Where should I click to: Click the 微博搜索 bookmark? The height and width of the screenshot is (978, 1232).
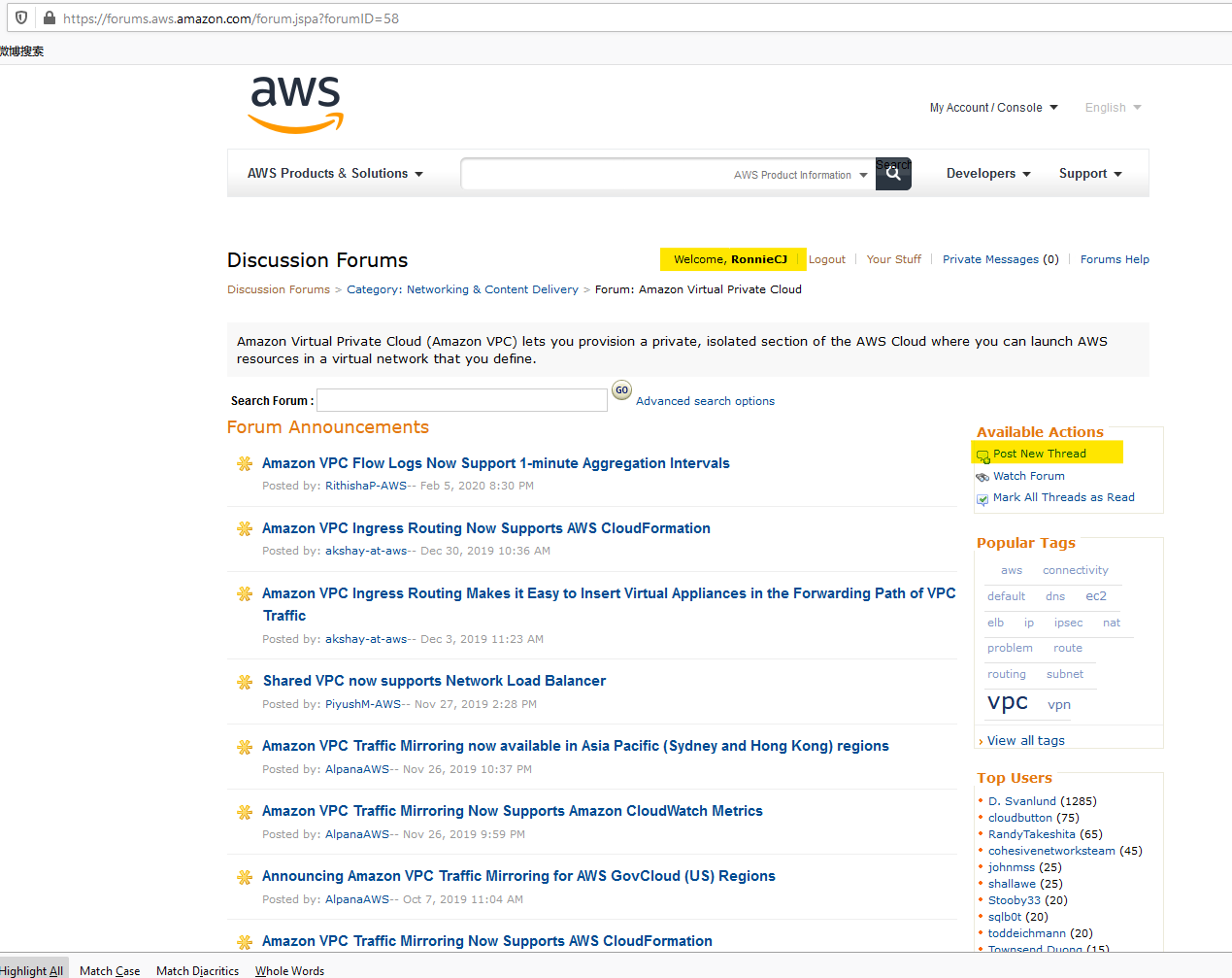22,51
